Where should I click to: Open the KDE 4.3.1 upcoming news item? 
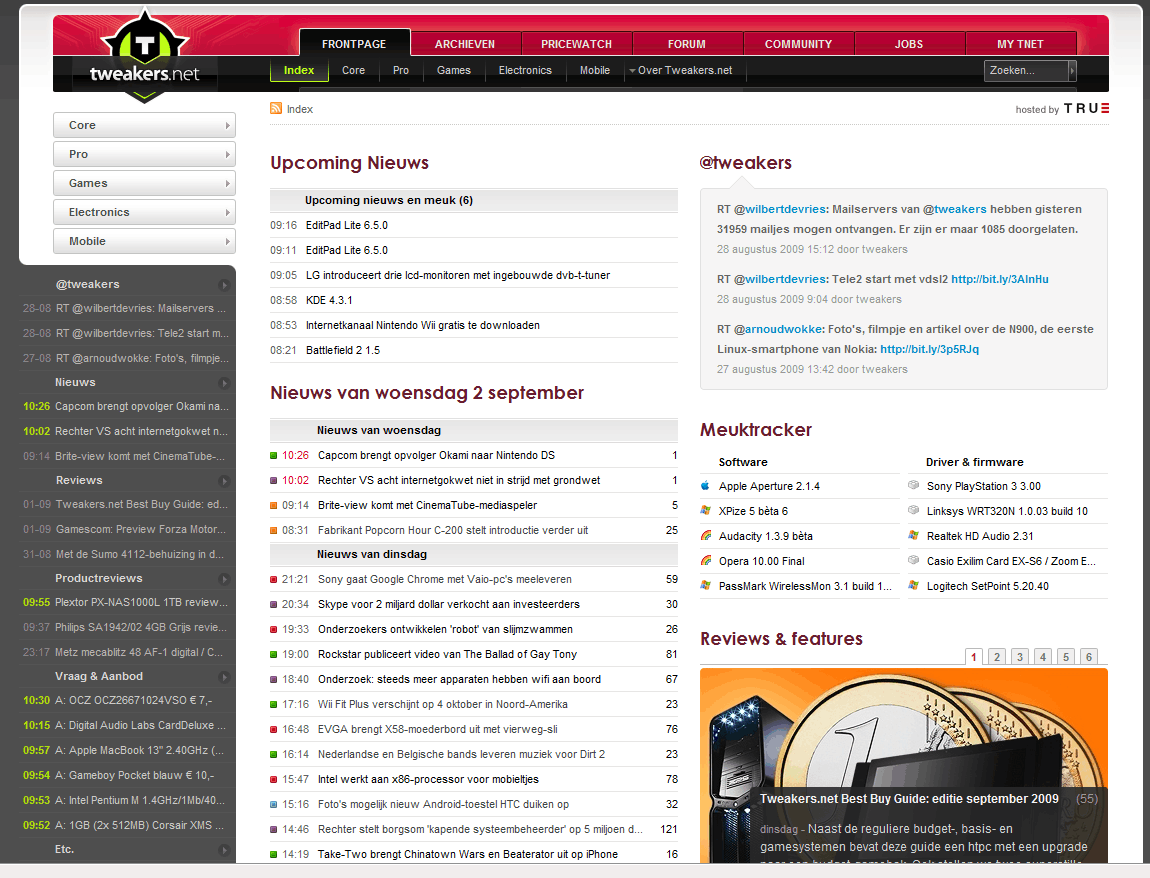click(329, 300)
